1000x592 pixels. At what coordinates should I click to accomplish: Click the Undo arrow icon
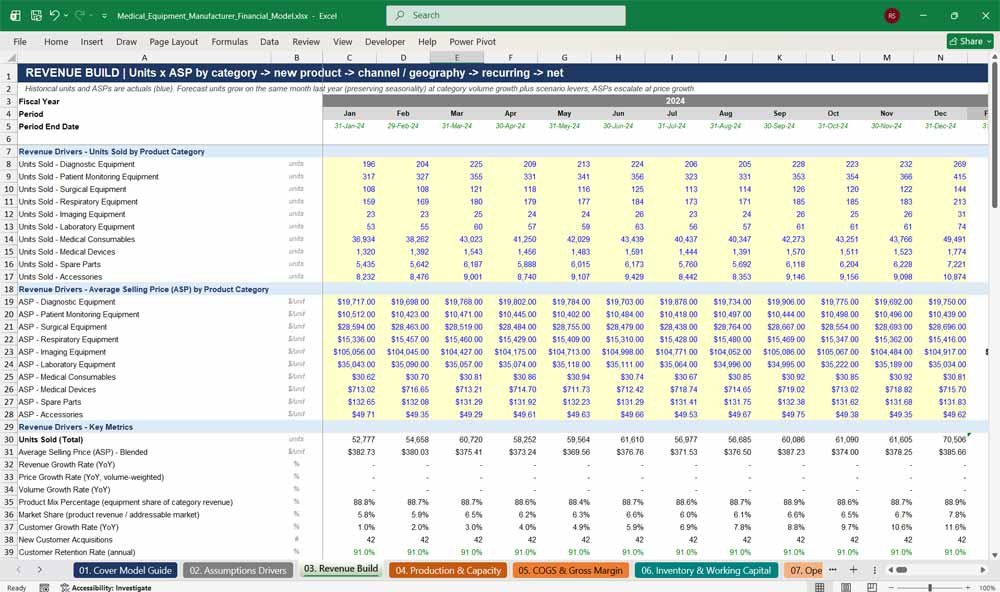(x=54, y=15)
